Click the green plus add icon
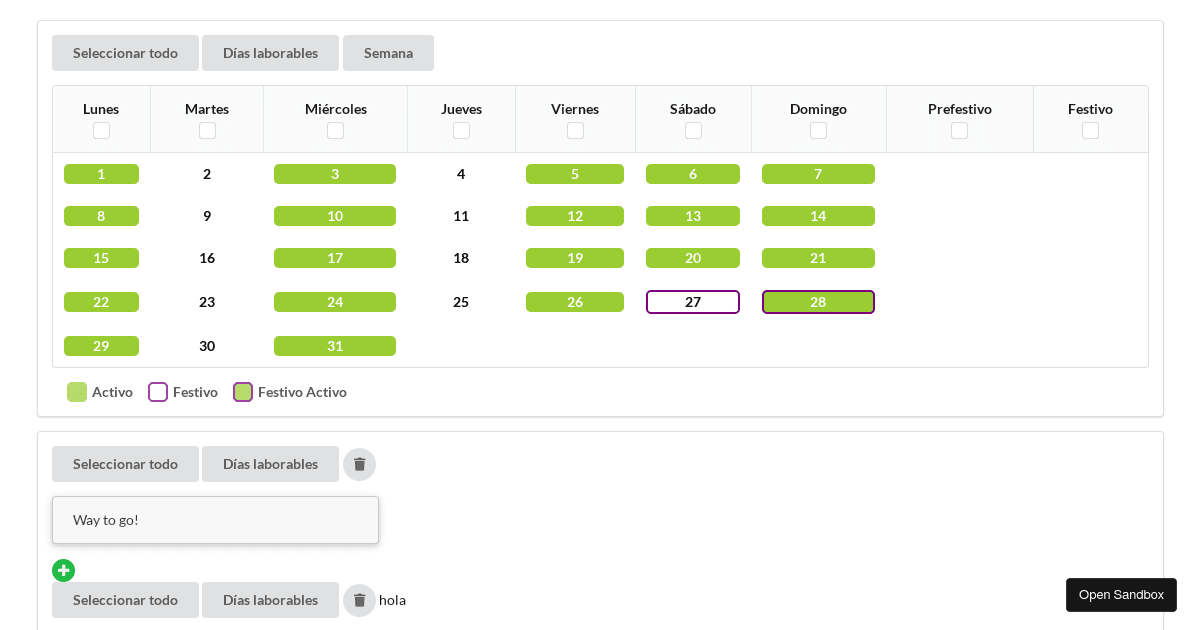 pyautogui.click(x=64, y=570)
